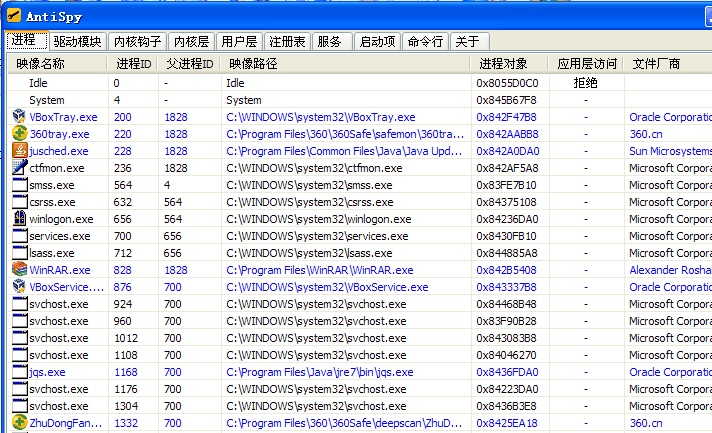Open the 内核钩子 tab
The width and height of the screenshot is (712, 433).
(137, 41)
